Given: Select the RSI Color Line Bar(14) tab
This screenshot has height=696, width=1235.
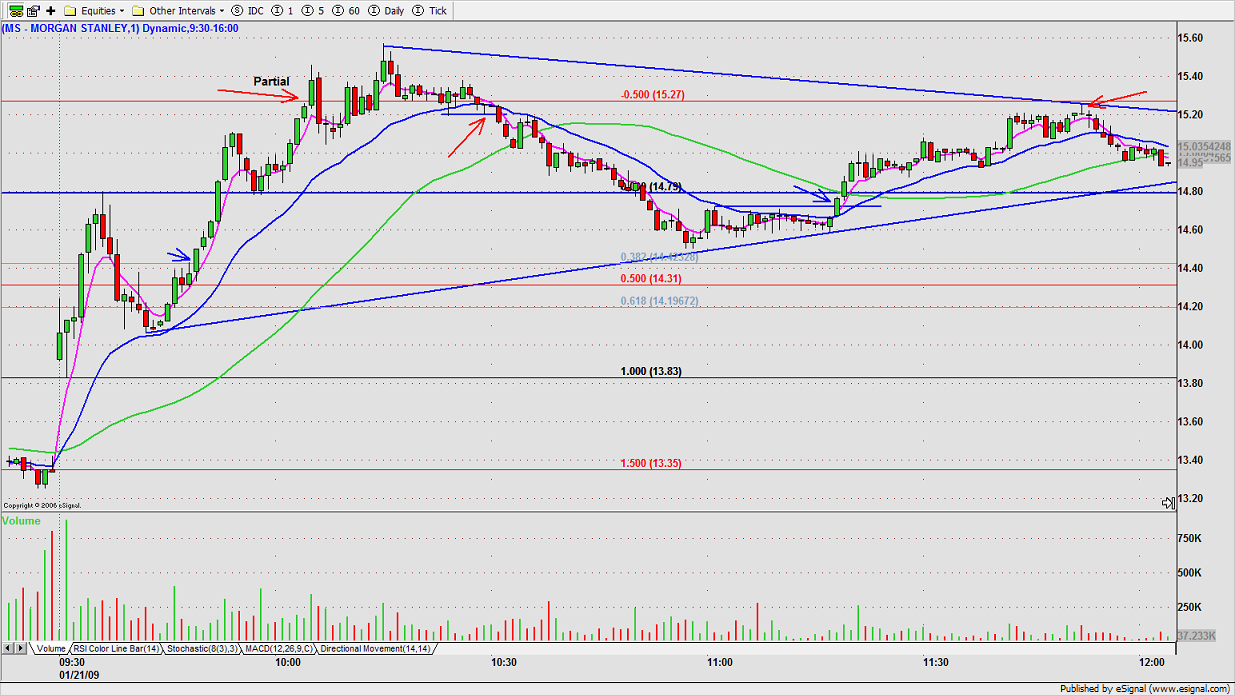Looking at the screenshot, I should pos(116,649).
